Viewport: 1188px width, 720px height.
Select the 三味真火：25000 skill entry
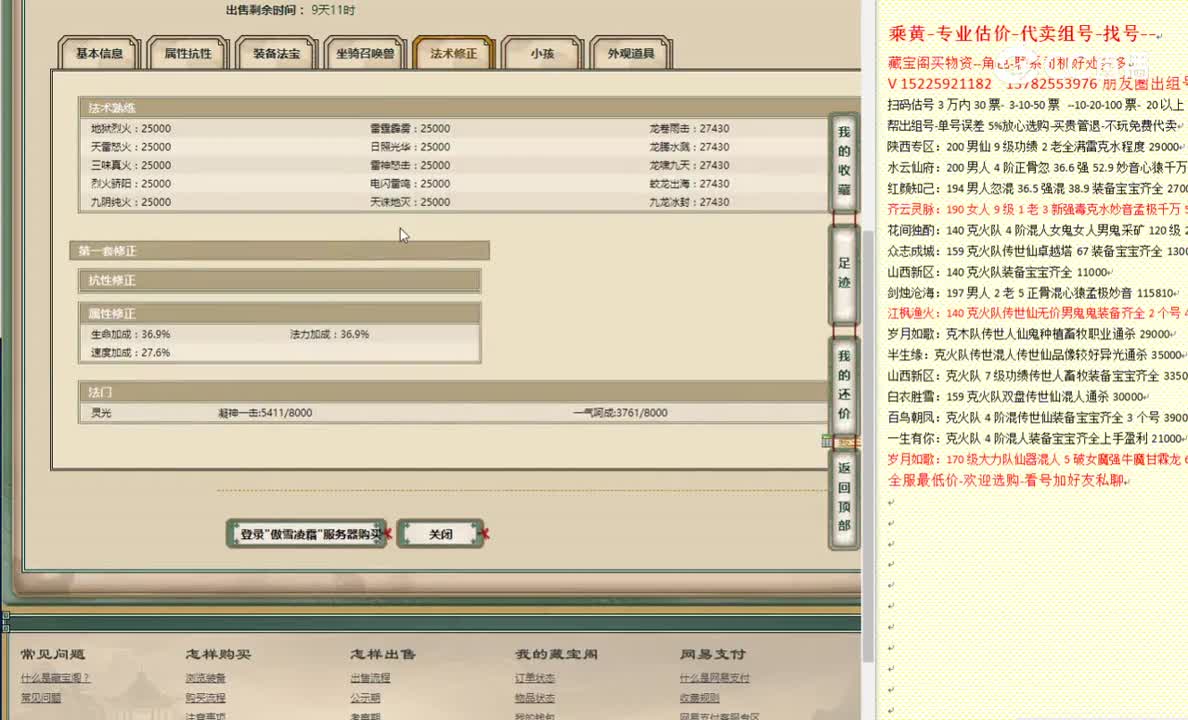tap(130, 165)
